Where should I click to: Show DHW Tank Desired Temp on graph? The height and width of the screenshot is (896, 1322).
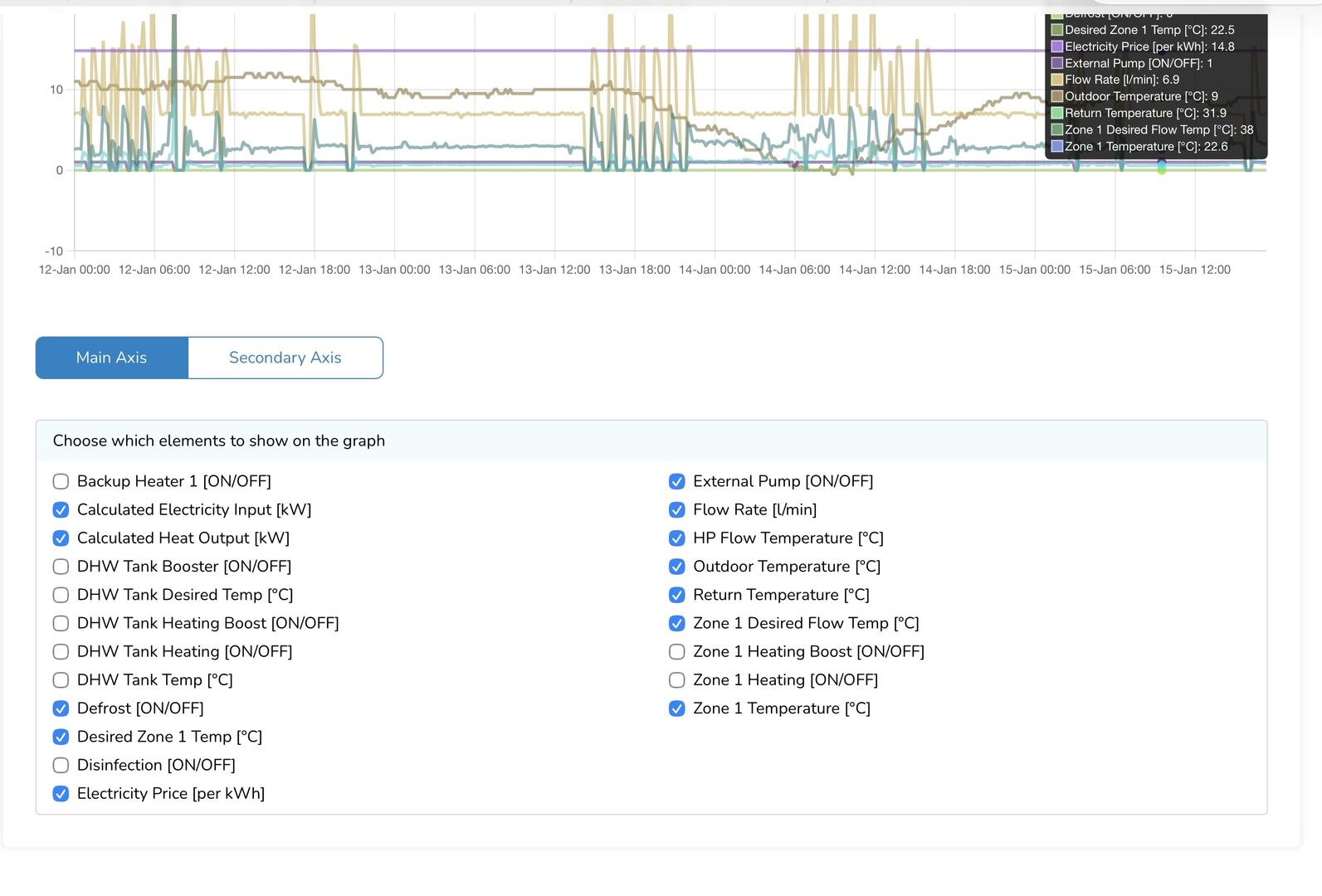(x=61, y=595)
